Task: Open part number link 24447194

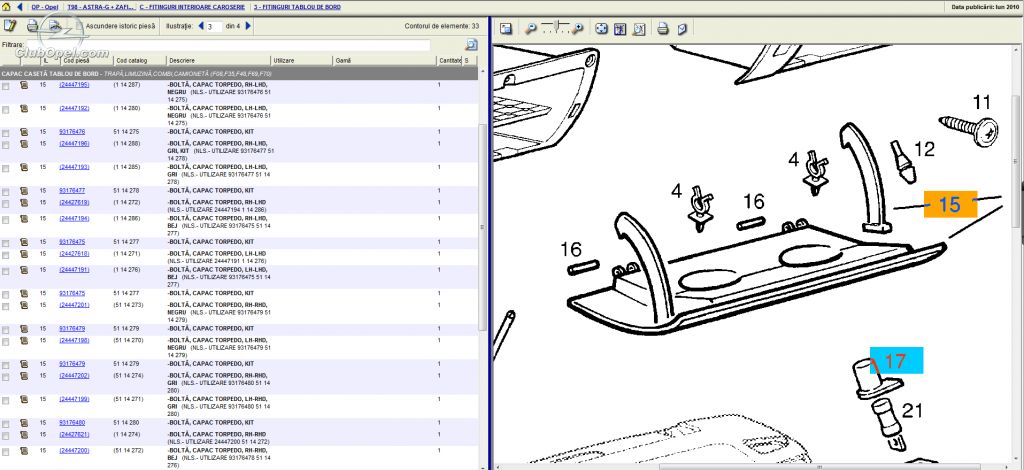Action: click(x=74, y=218)
